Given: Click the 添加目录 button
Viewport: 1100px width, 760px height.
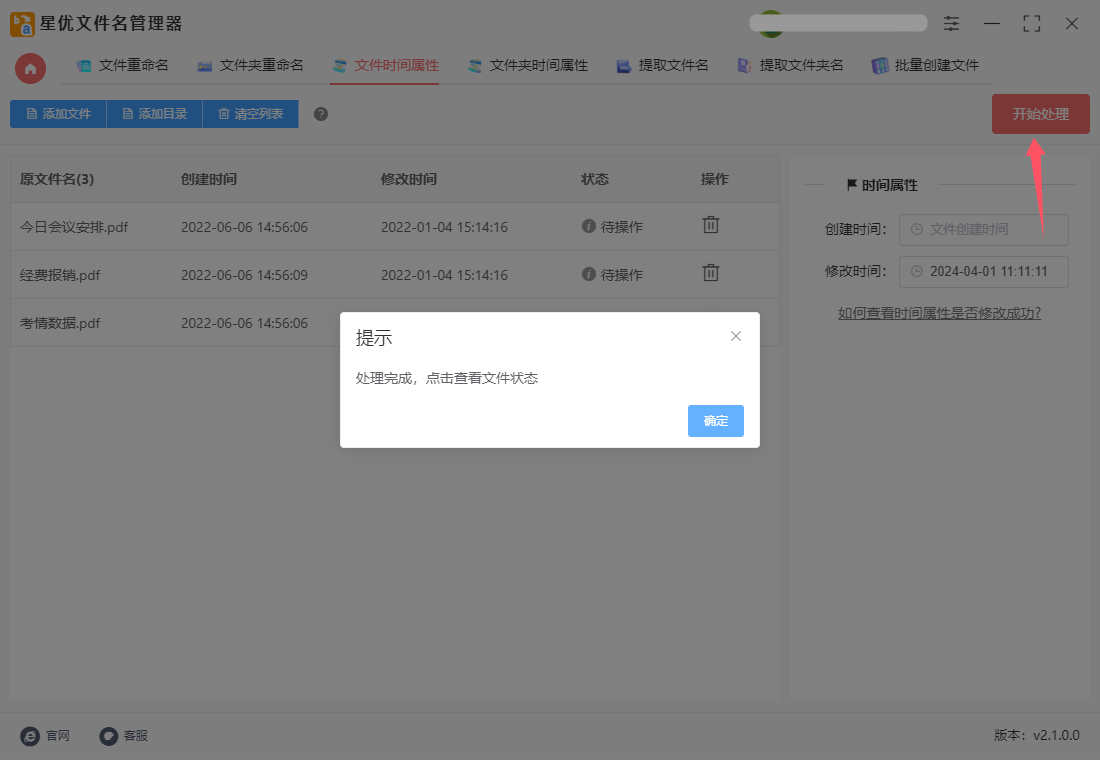Looking at the screenshot, I should pyautogui.click(x=154, y=114).
